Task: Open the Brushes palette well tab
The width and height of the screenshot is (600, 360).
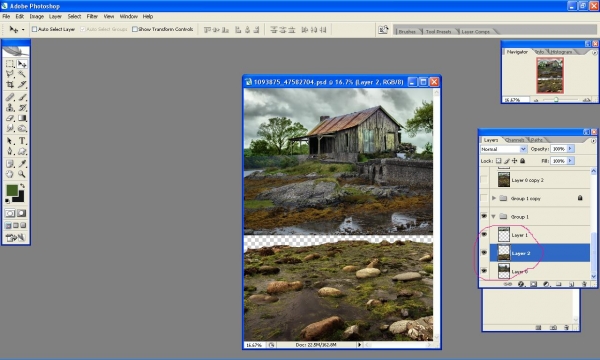Action: [x=407, y=31]
